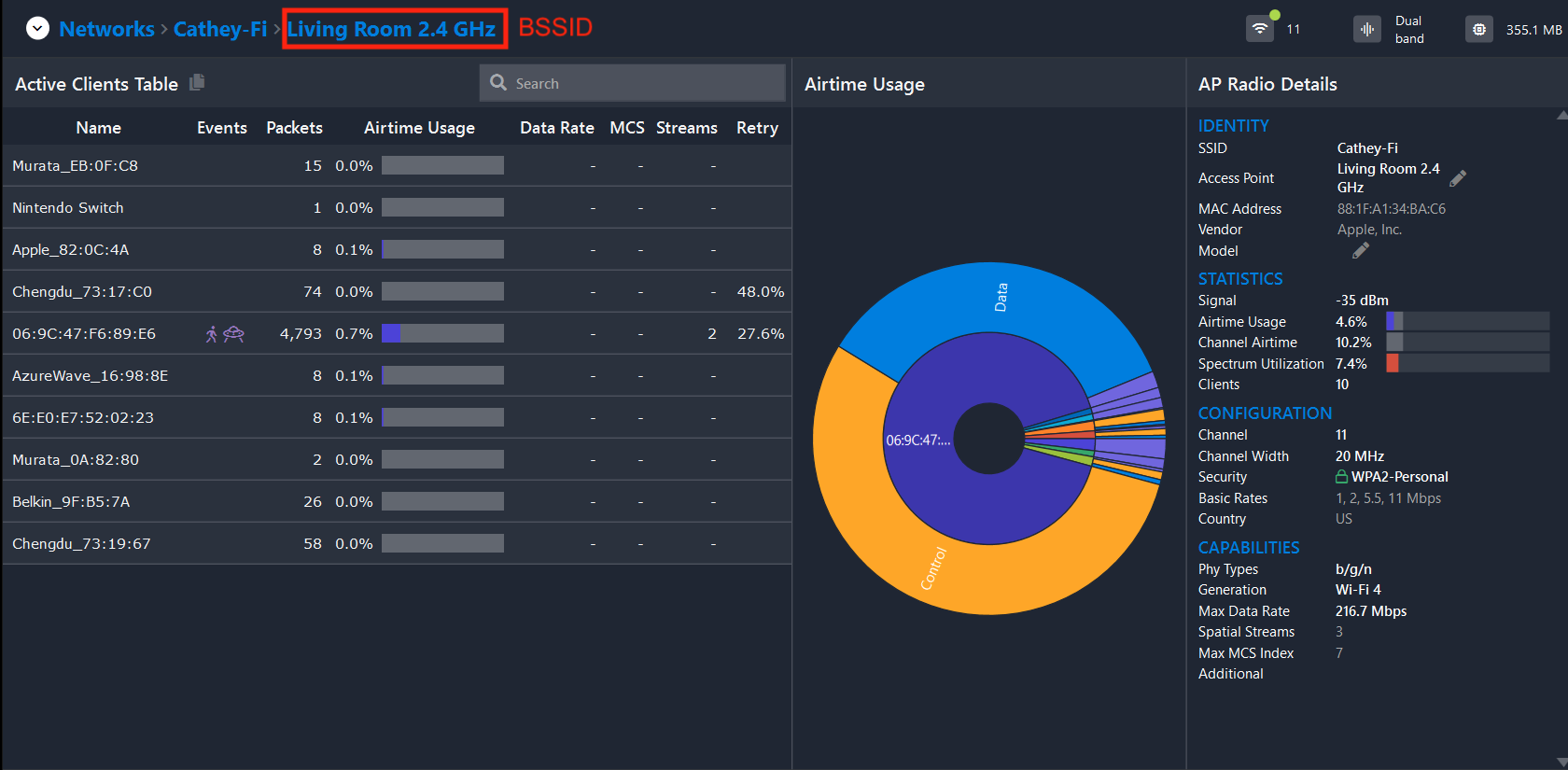Sort by Airtime Usage column header
Screen dimensions: 1568x770
[419, 128]
